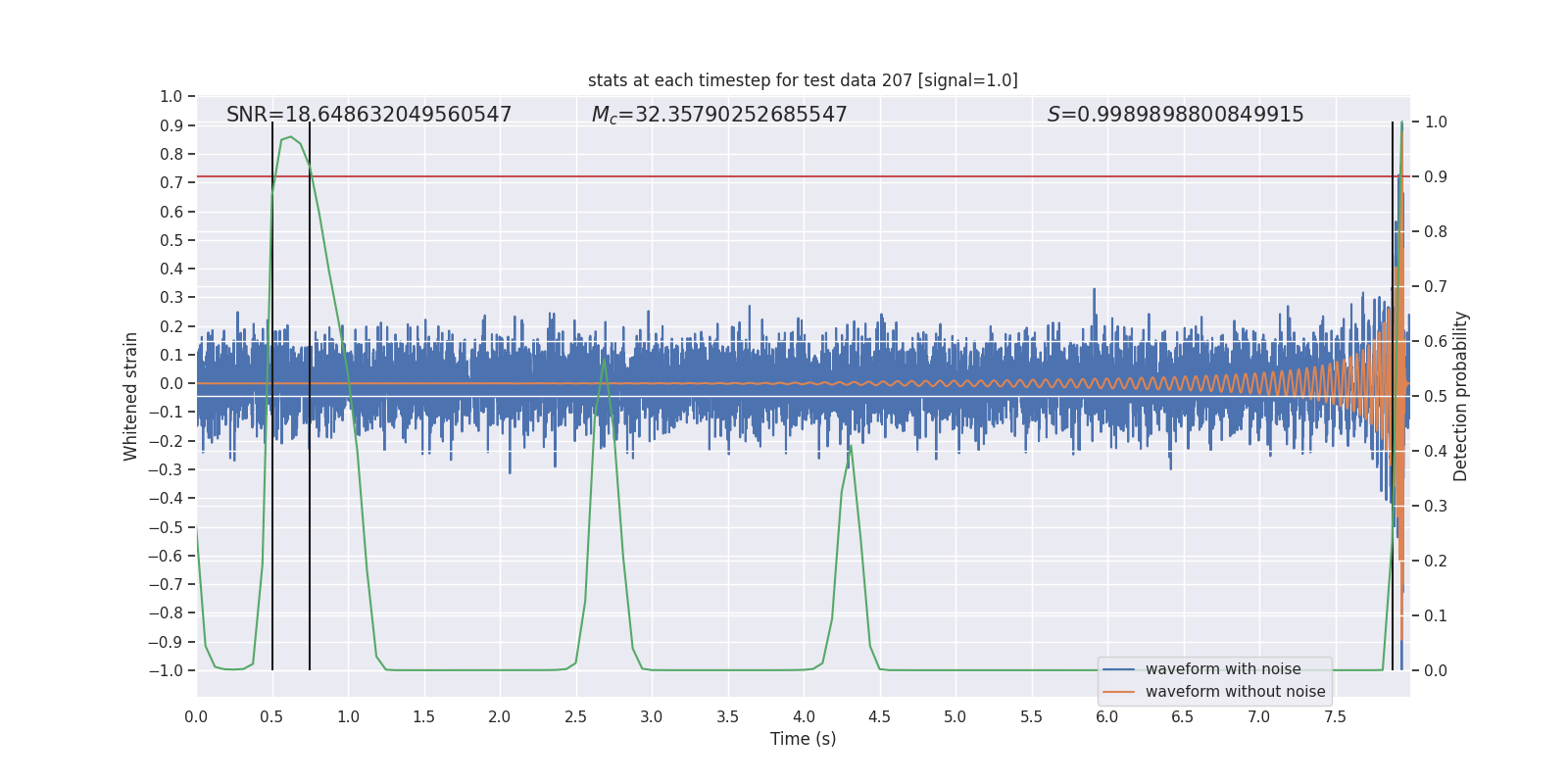Click the orange line swatch in the legend
1568x784 pixels.
click(x=1118, y=692)
